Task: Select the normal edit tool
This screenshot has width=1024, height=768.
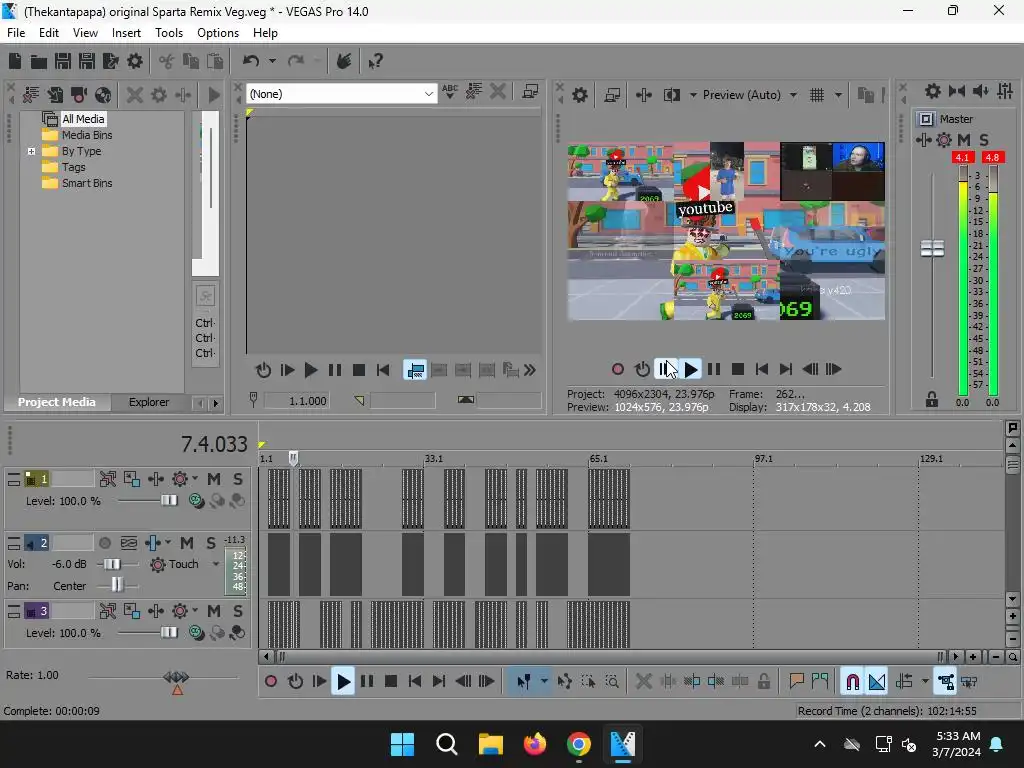Action: click(x=524, y=682)
